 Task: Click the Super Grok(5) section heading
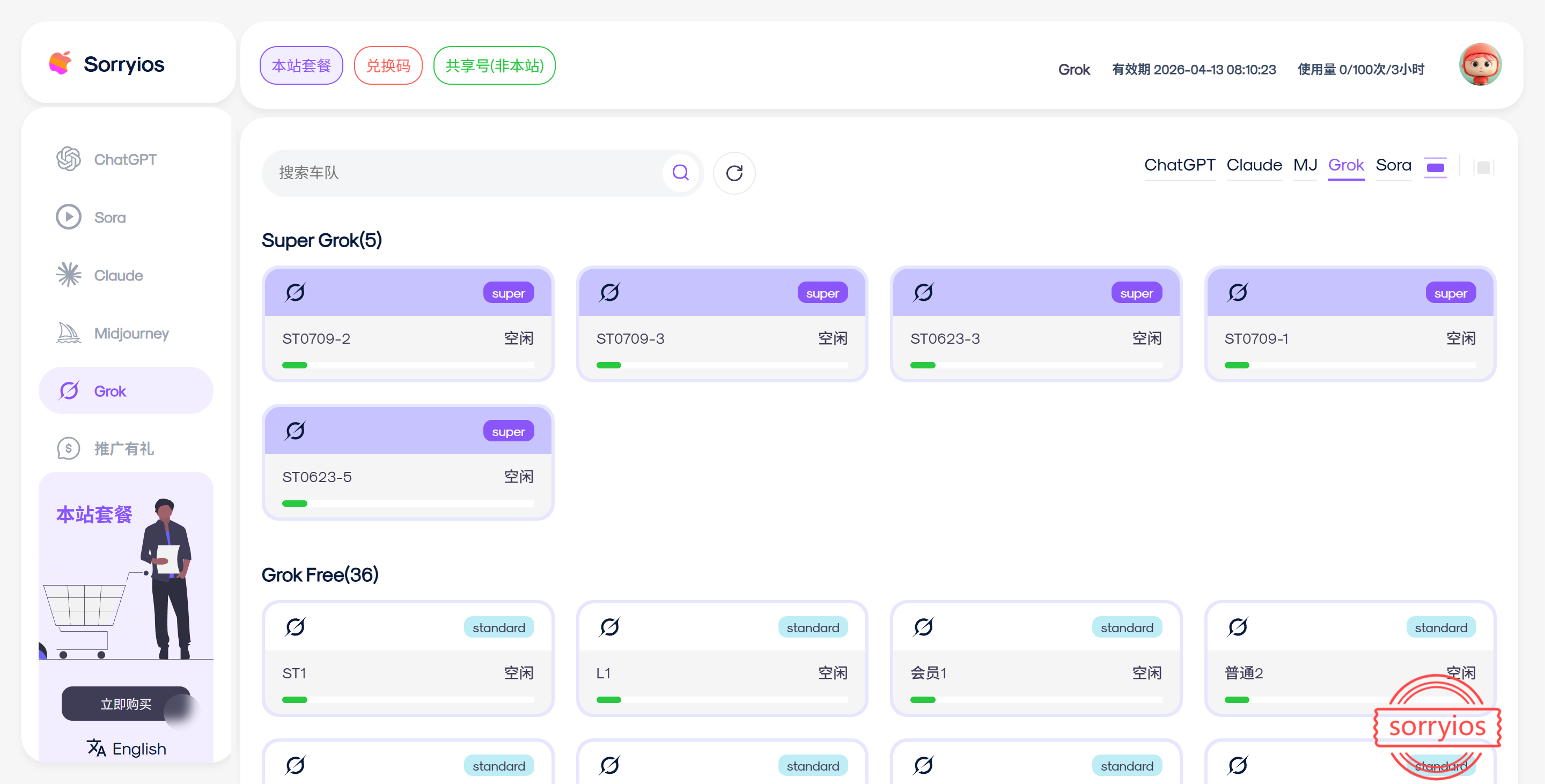[x=321, y=240]
